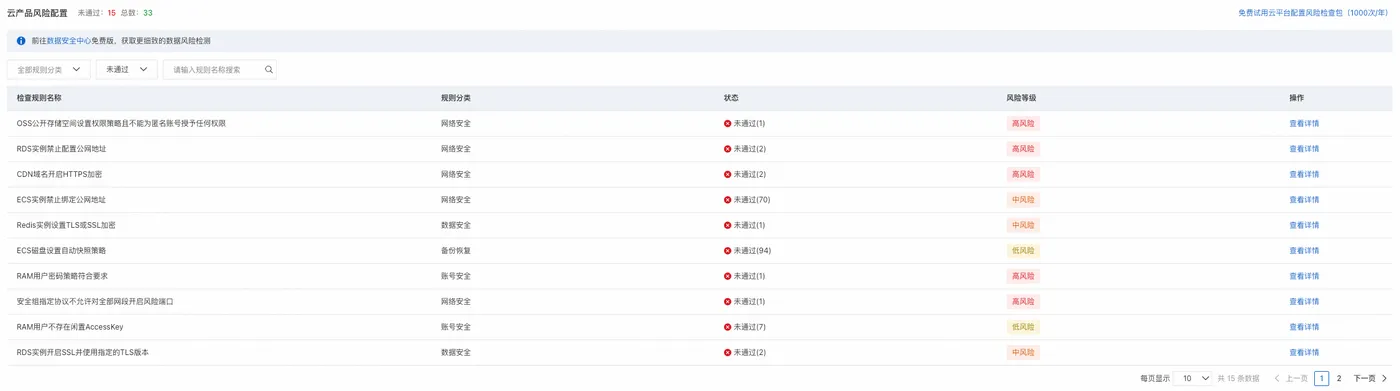The width and height of the screenshot is (1400, 391).
Task: Click the 中风险 tag on ECS实例禁止绑定公网地址 row
Action: click(x=1023, y=200)
